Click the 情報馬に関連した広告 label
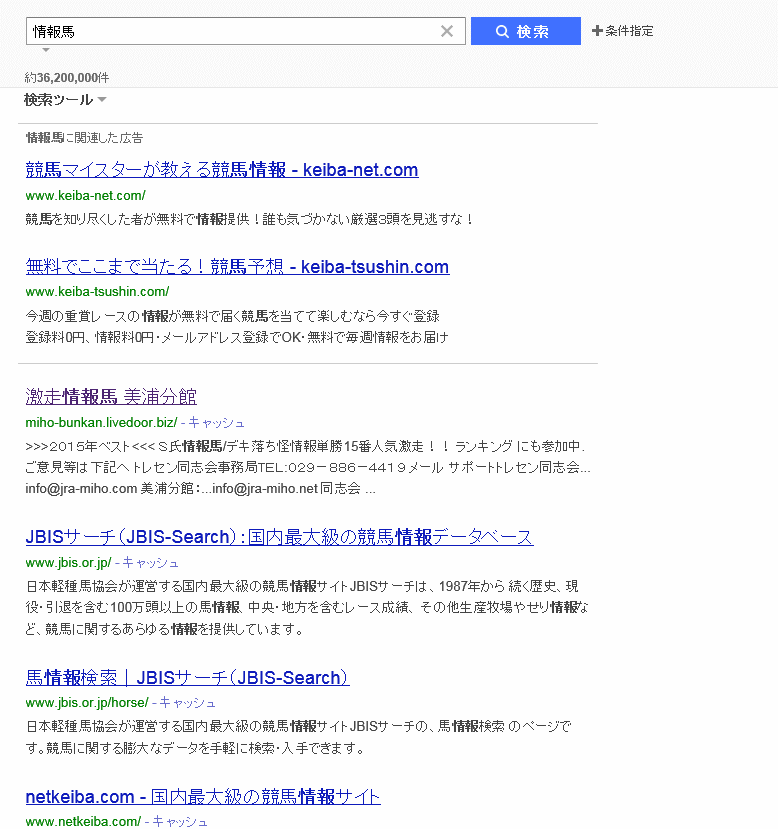Screen dimensions: 778x829 [x=85, y=138]
